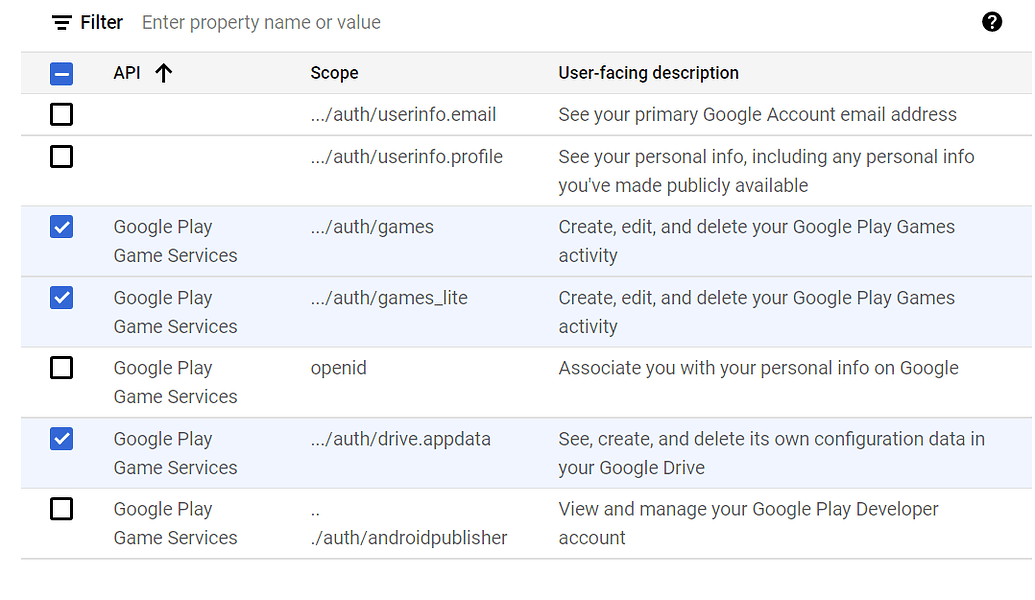
Task: Enable the userinfo.profile scope checkbox
Action: [61, 156]
